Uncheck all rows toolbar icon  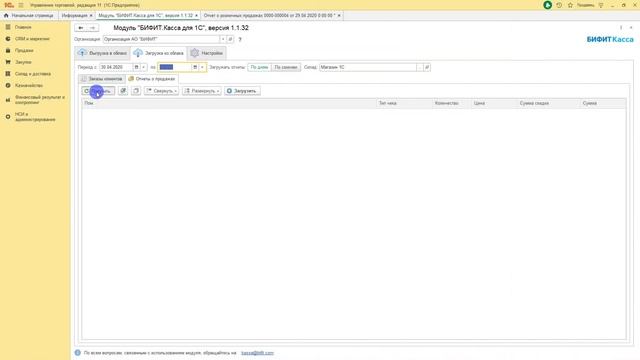(136, 91)
